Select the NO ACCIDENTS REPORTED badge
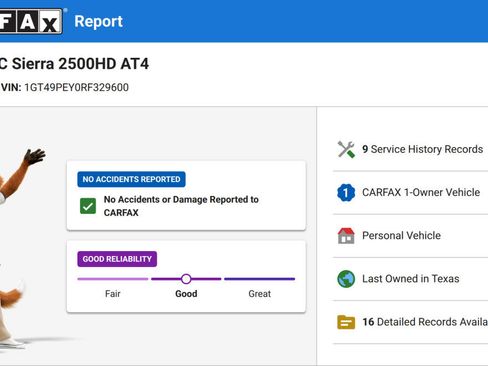The height and width of the screenshot is (366, 488). coord(131,179)
